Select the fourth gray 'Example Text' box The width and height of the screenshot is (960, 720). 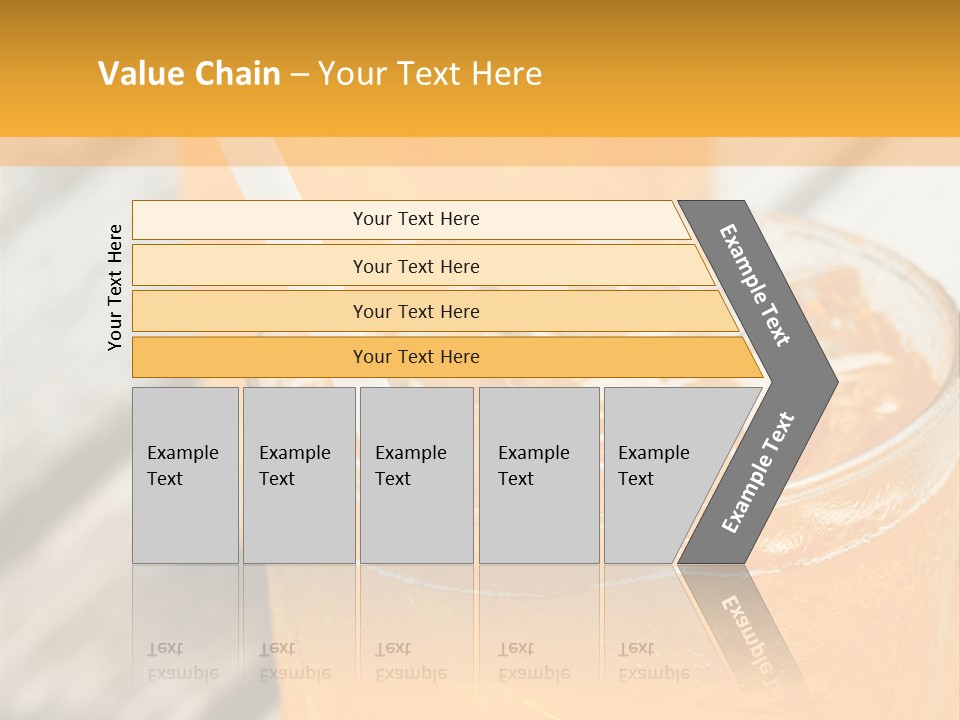coord(538,475)
